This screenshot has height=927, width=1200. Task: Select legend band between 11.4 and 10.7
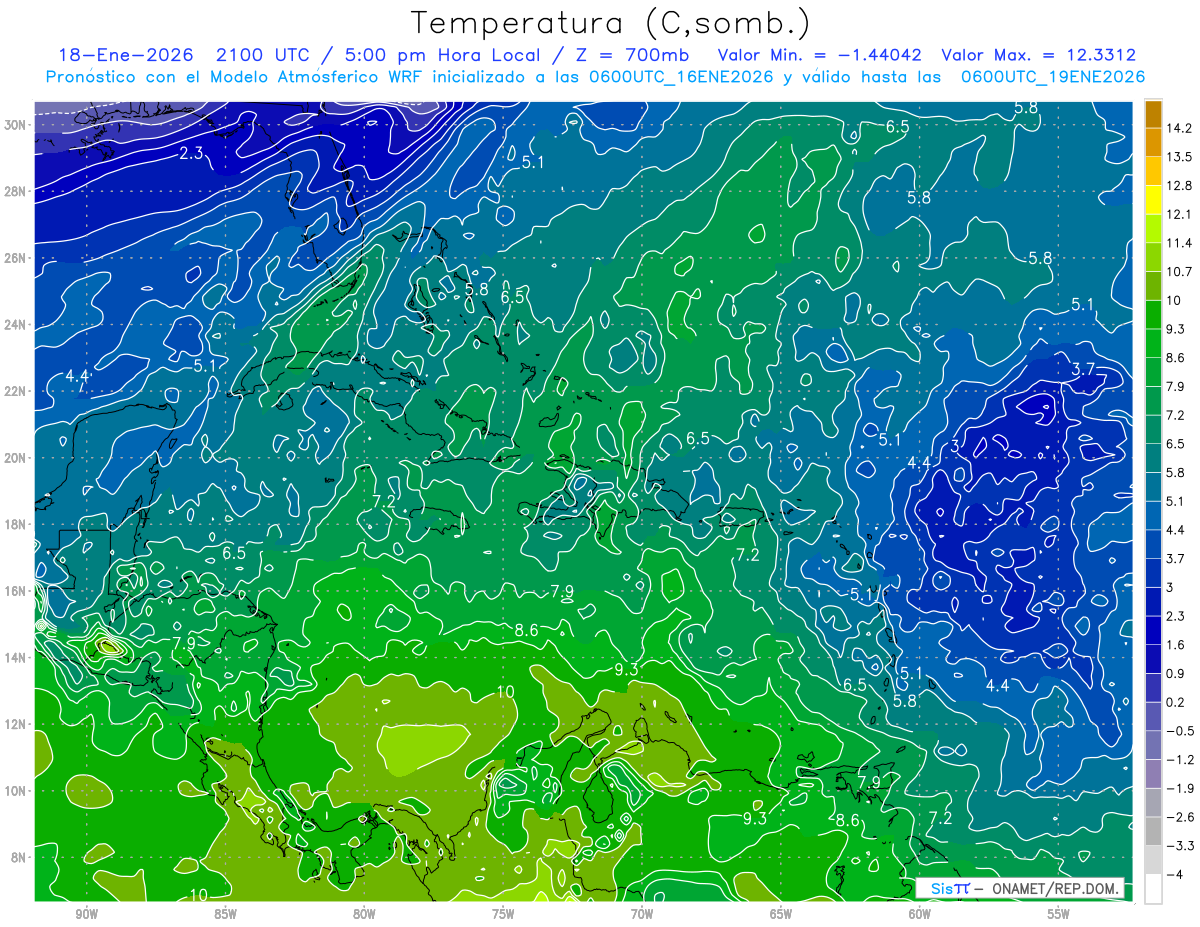[1153, 257]
